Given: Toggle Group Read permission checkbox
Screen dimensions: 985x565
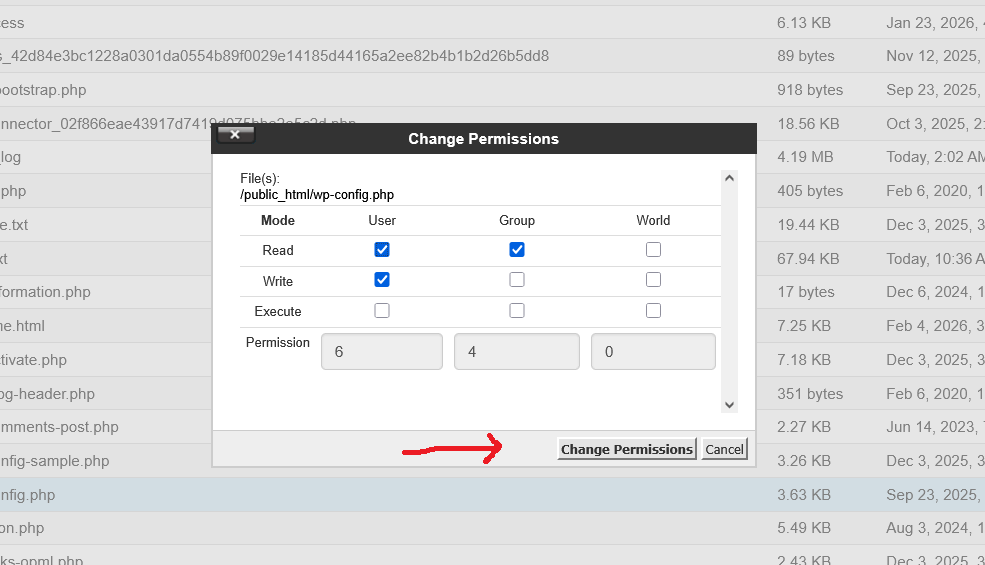Looking at the screenshot, I should (x=517, y=250).
